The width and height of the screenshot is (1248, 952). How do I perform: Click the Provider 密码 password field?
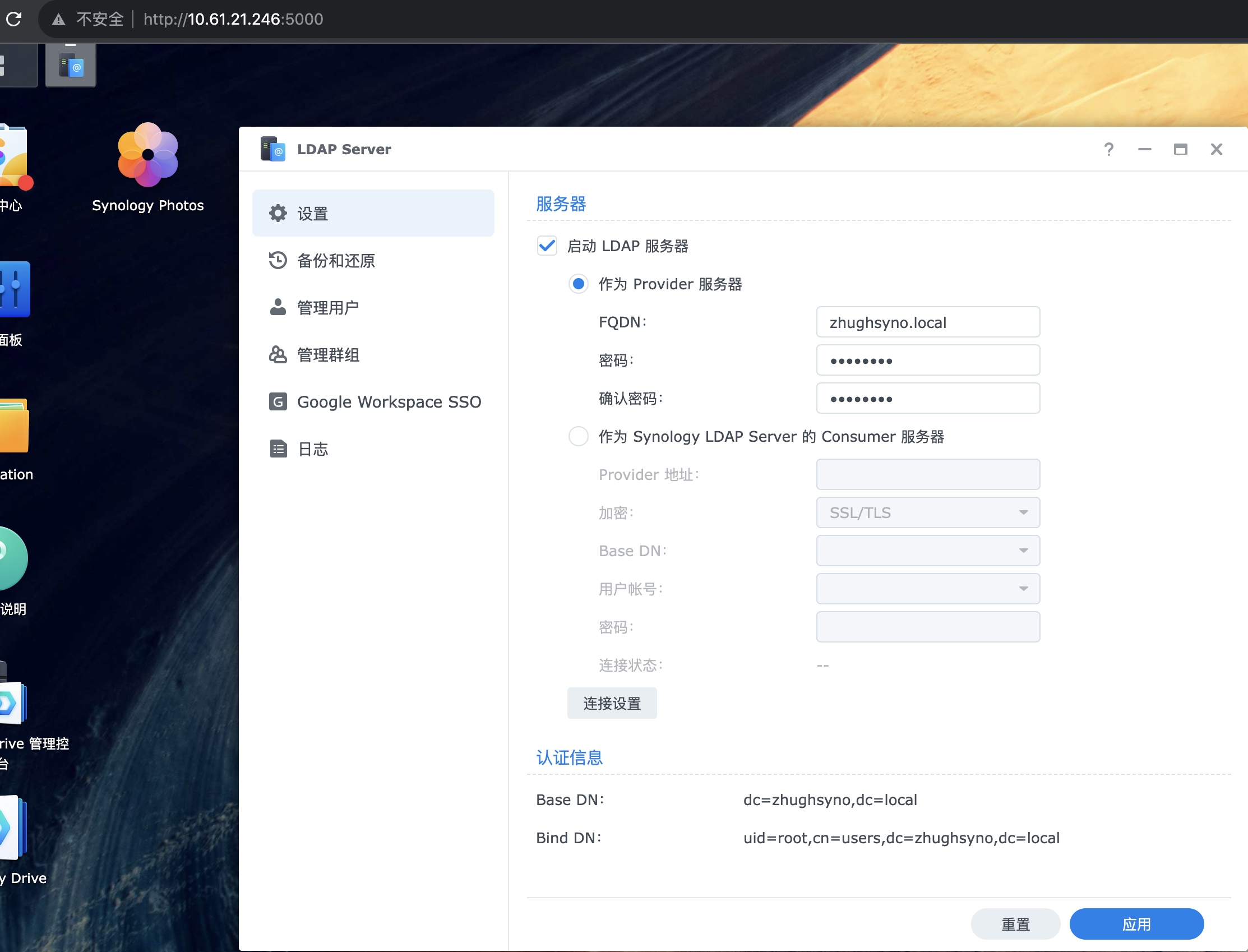click(928, 360)
